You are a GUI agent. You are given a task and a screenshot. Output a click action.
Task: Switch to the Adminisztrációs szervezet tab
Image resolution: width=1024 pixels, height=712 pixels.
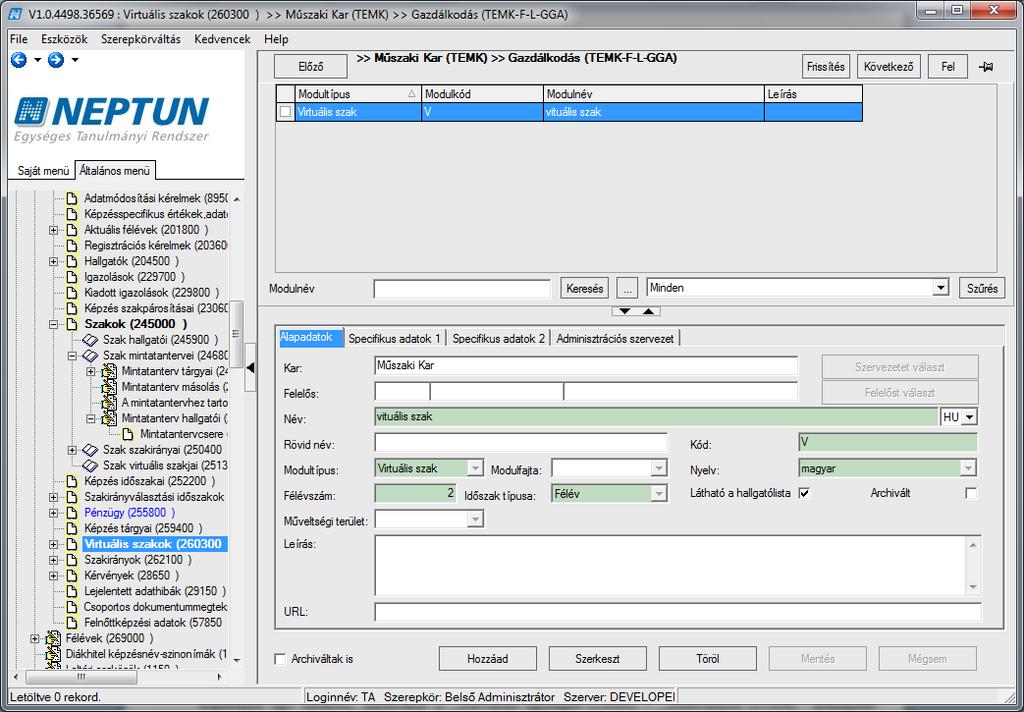(615, 338)
